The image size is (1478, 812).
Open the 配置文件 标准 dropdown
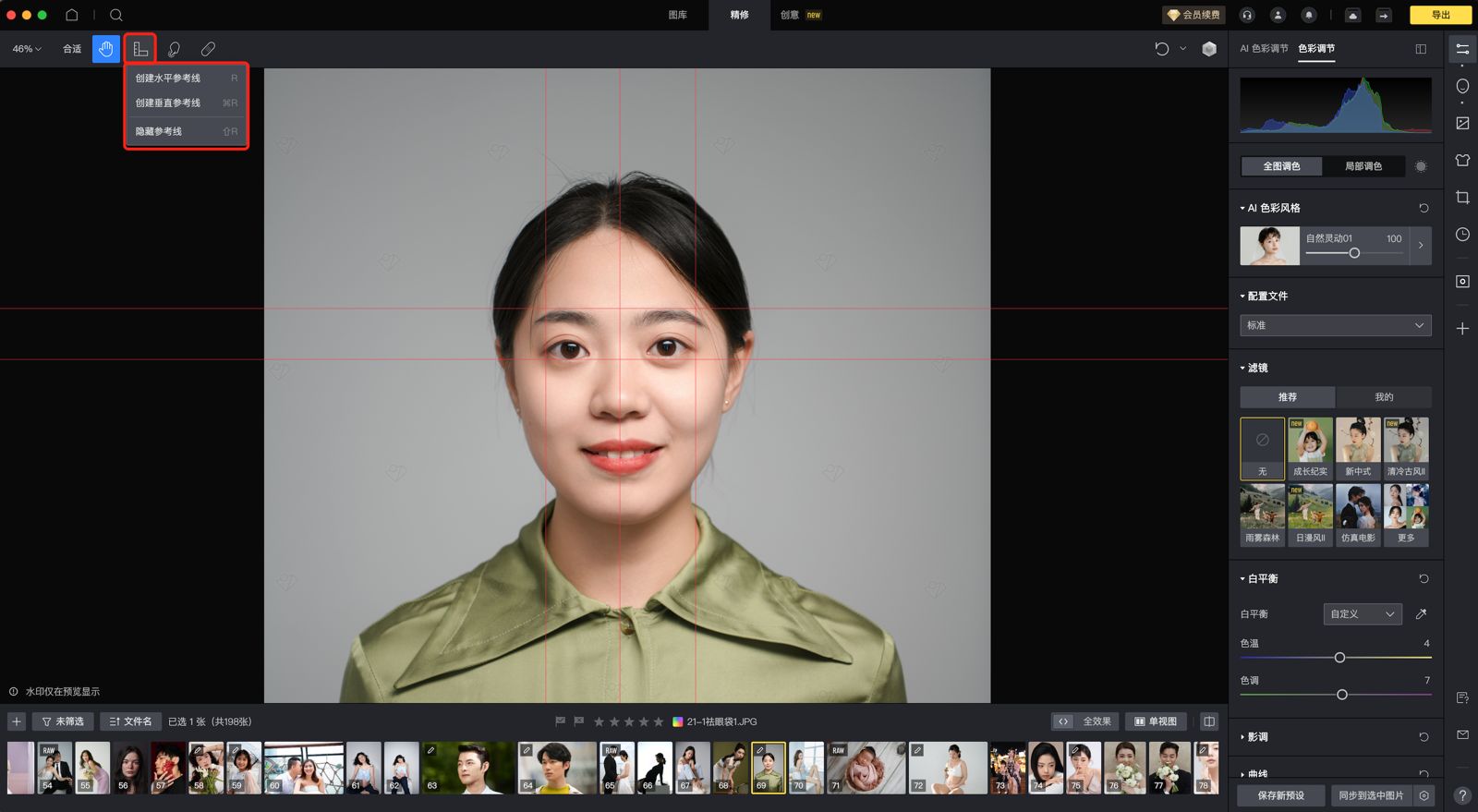1335,325
